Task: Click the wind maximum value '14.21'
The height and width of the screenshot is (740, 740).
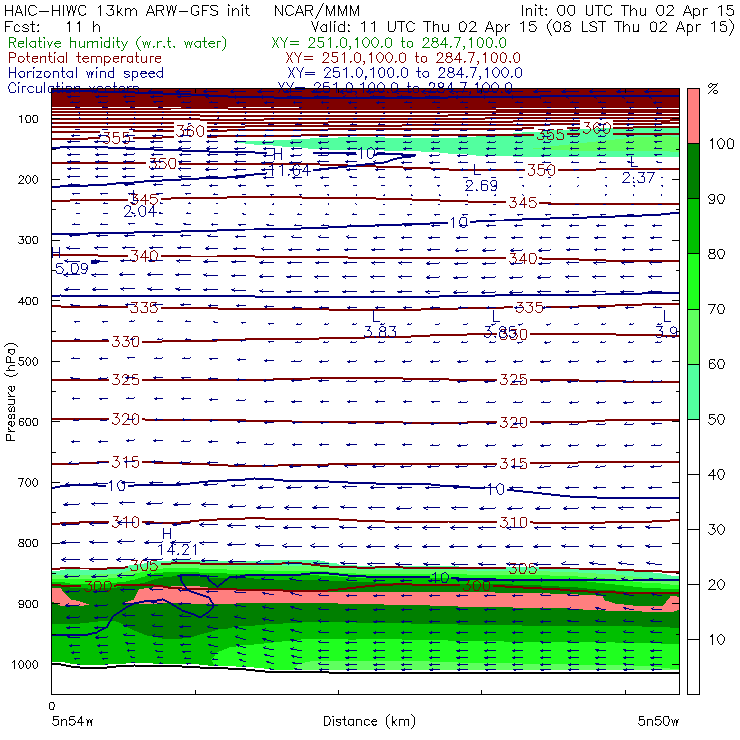Action: coord(177,549)
